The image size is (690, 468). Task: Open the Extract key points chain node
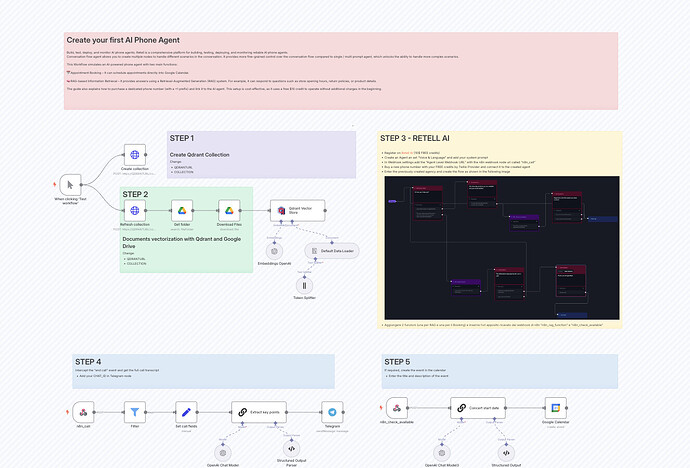tap(259, 412)
